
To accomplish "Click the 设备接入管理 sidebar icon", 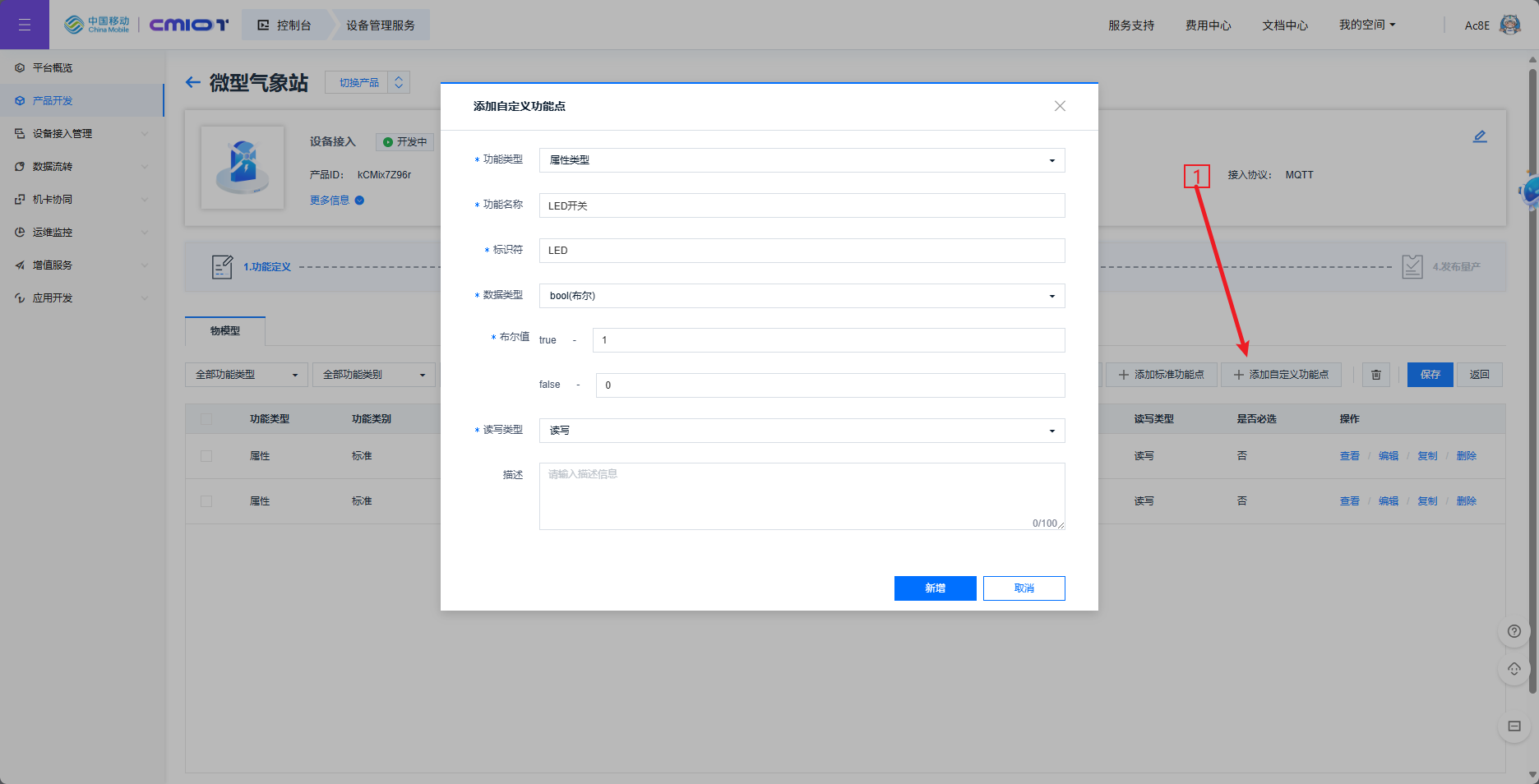I will [20, 133].
